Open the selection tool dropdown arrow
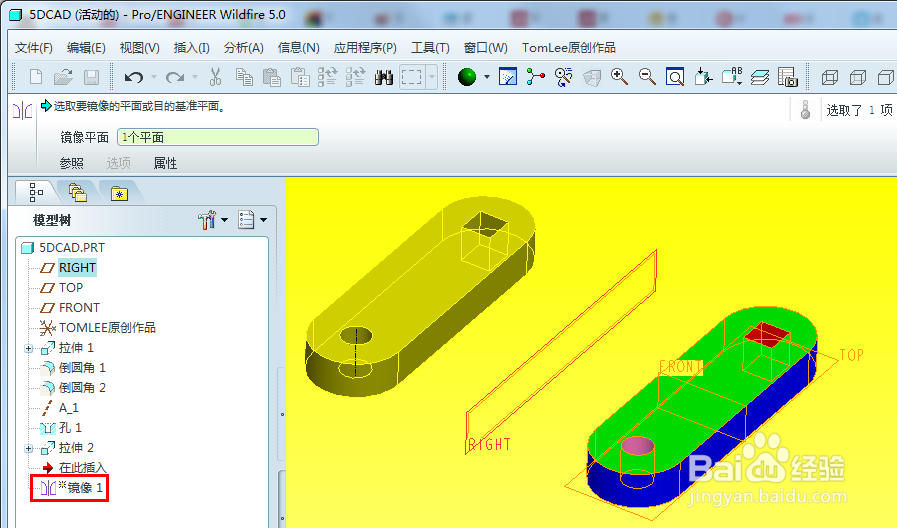The width and height of the screenshot is (897, 528). (432, 77)
